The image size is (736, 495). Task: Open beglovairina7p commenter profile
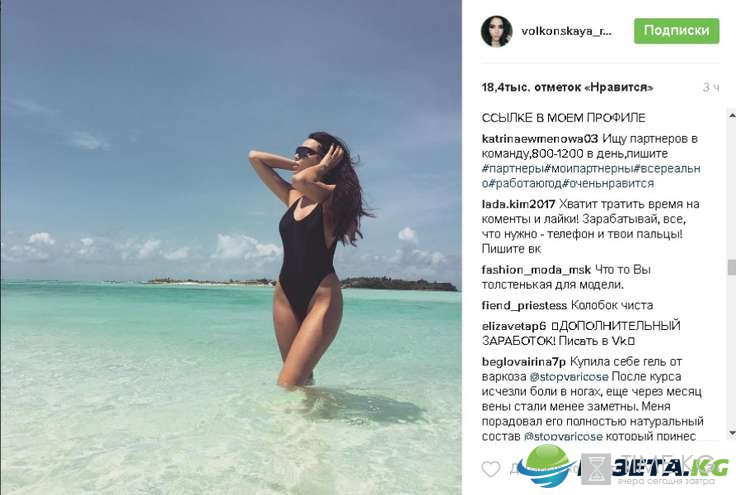[x=524, y=362]
